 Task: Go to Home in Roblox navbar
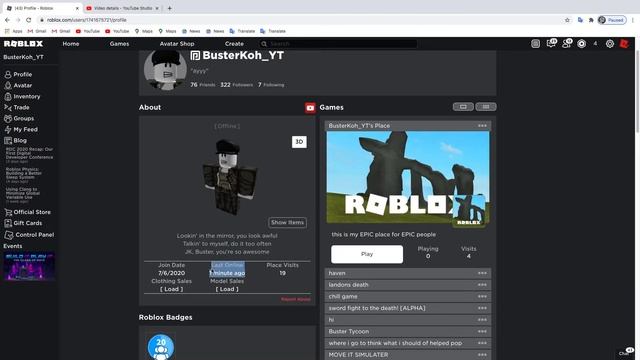tap(71, 44)
